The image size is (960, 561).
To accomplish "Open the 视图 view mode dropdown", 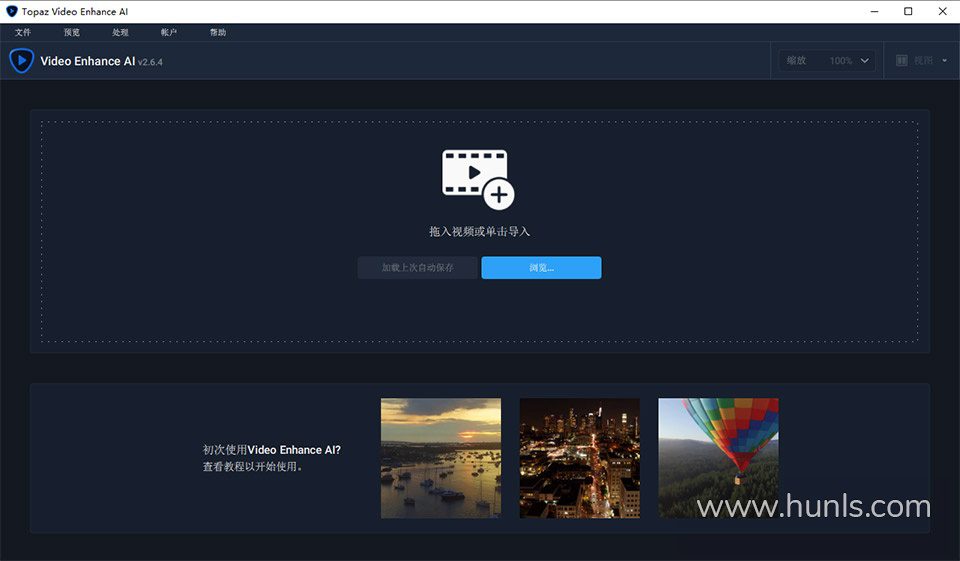I will point(922,61).
